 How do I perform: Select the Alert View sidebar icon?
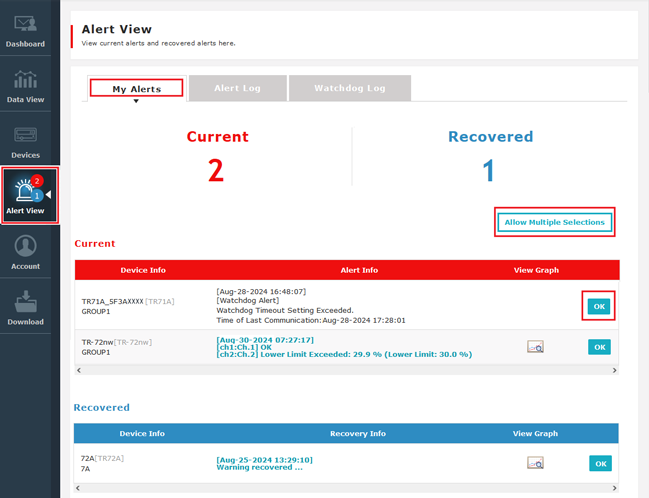point(25,196)
